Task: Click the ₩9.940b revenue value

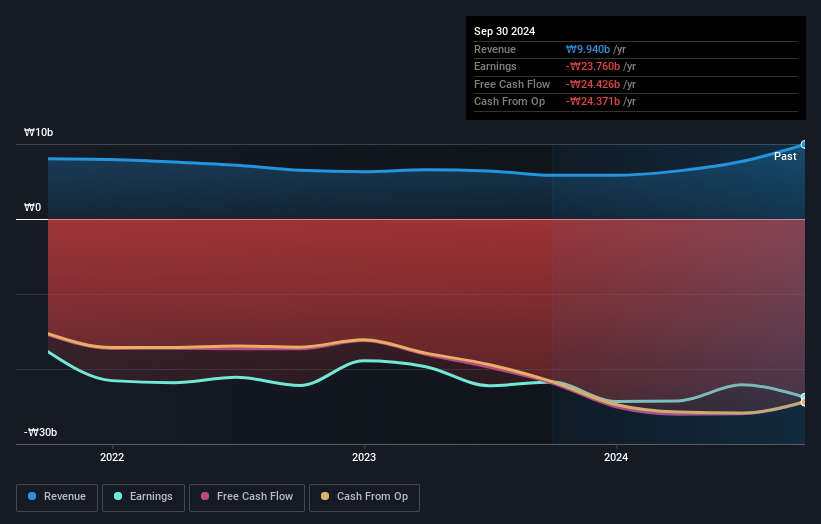Action: [588, 49]
